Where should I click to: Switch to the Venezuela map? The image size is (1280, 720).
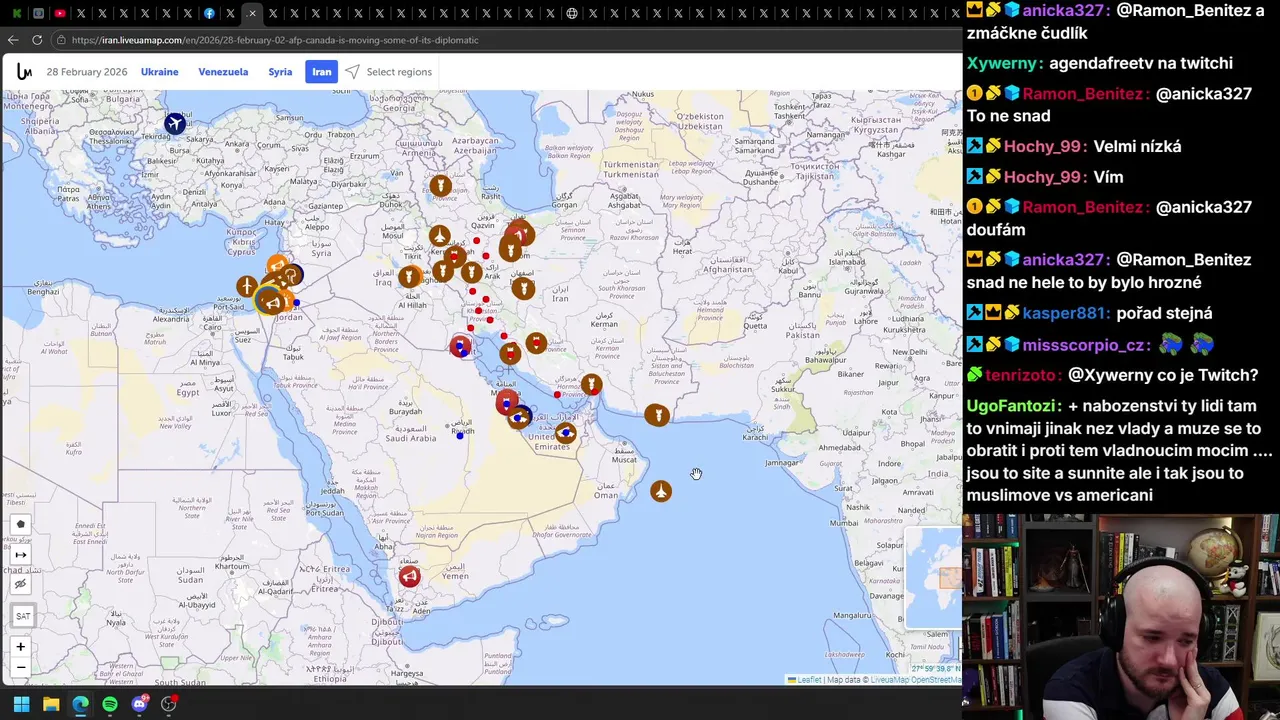pos(223,72)
